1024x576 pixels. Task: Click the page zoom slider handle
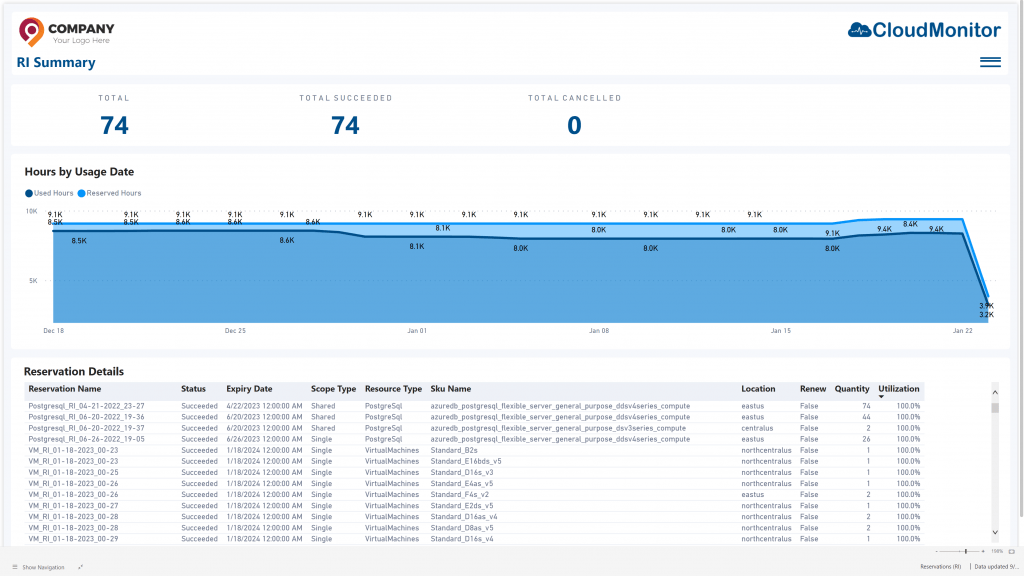[x=966, y=551]
